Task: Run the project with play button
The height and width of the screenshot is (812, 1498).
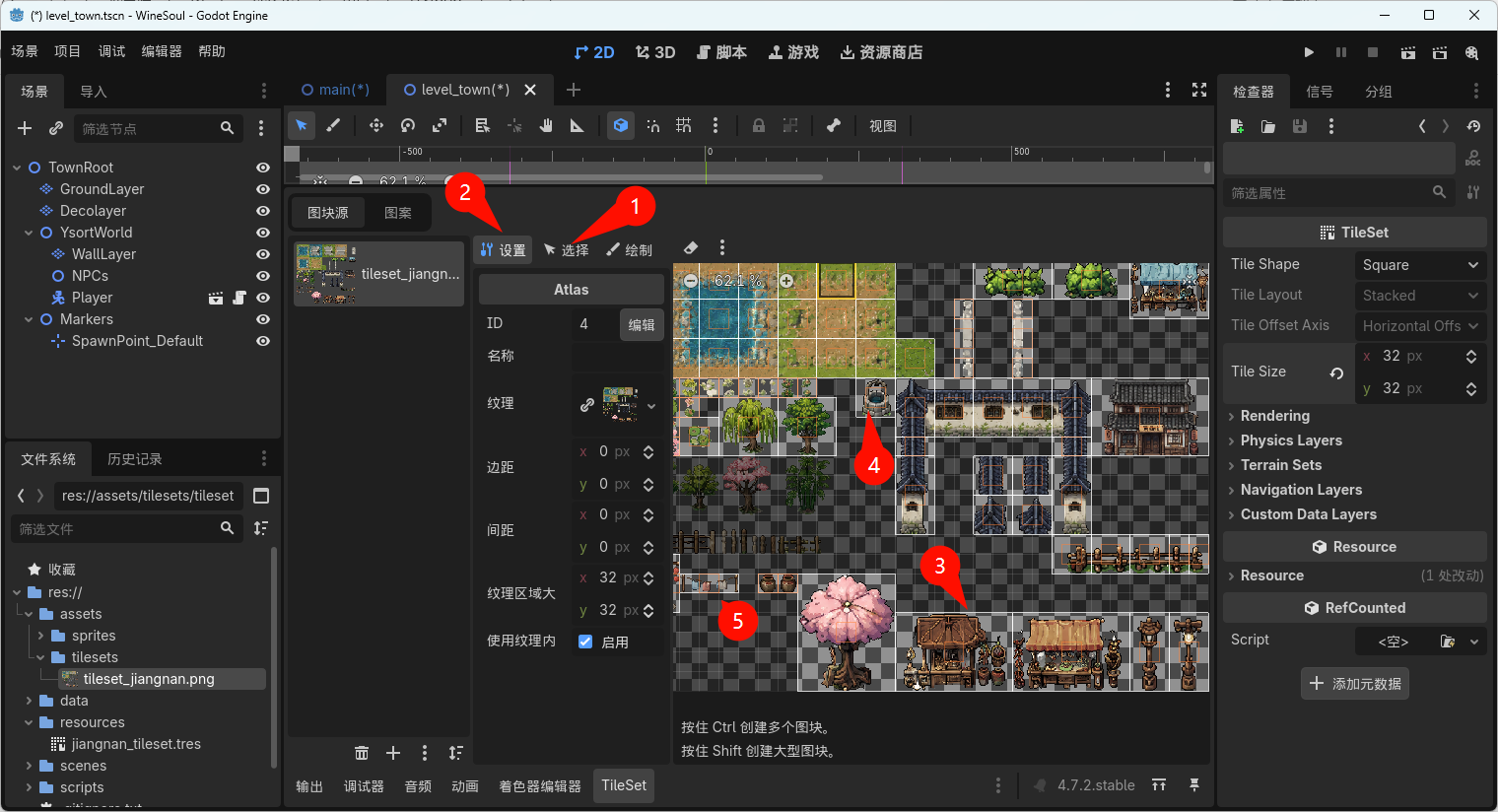Action: [x=1309, y=52]
